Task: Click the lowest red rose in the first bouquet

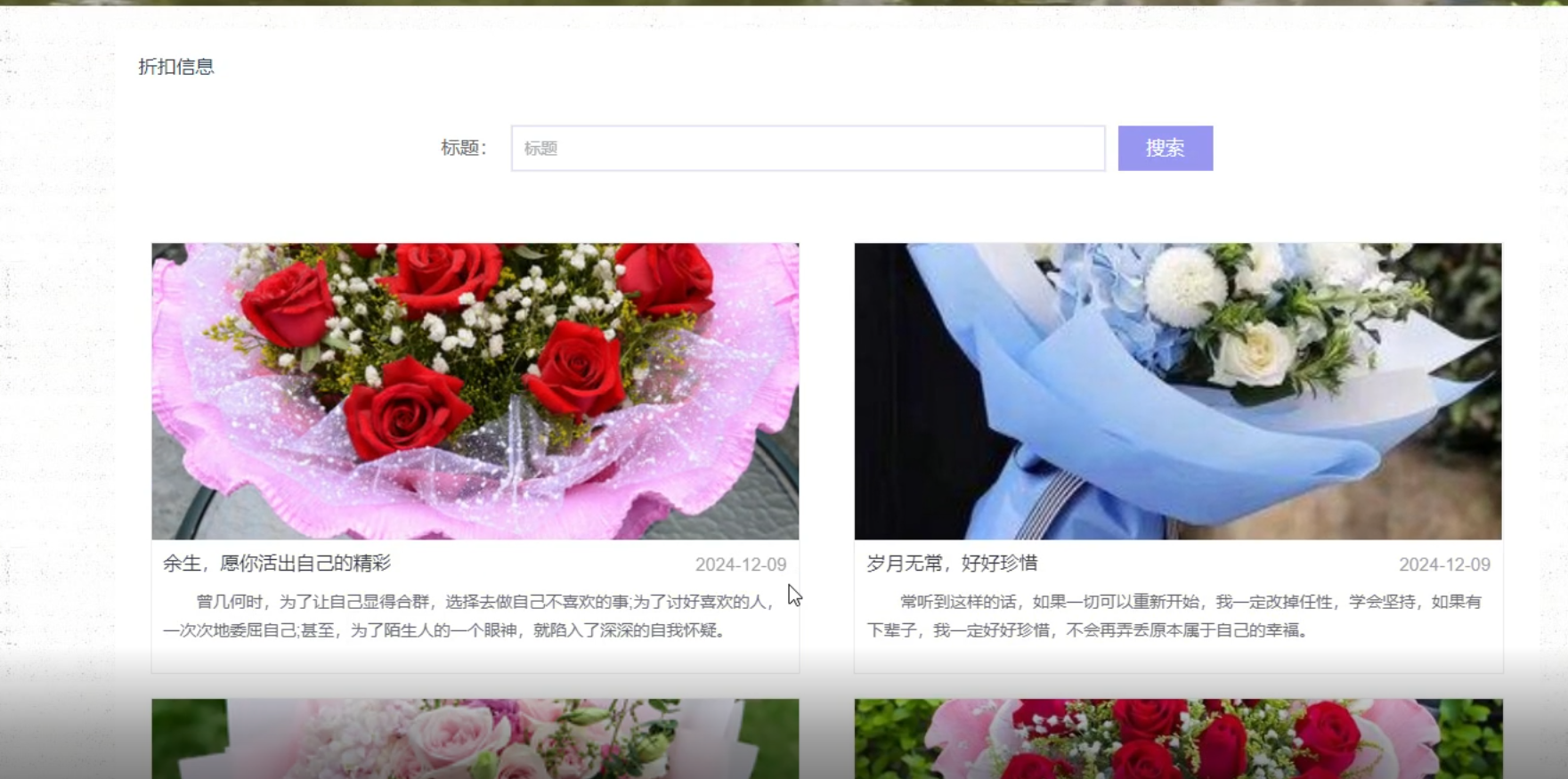Action: pos(405,410)
